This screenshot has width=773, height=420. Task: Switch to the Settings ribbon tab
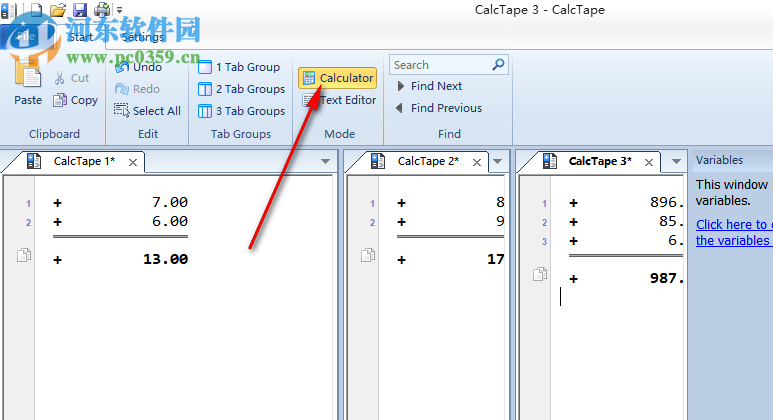142,37
